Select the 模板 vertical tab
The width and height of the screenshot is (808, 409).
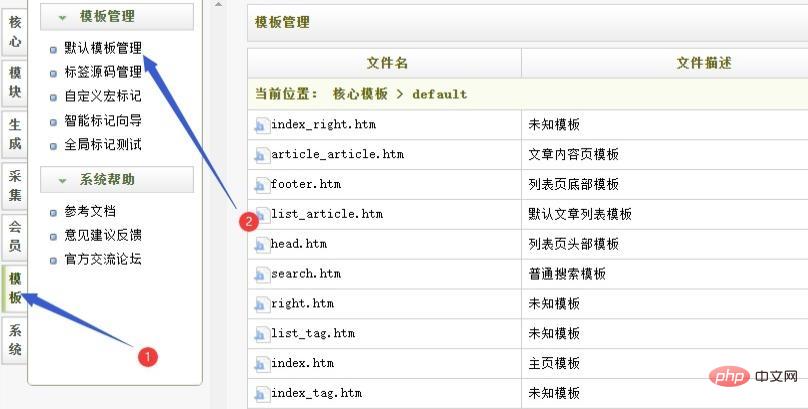[14, 288]
